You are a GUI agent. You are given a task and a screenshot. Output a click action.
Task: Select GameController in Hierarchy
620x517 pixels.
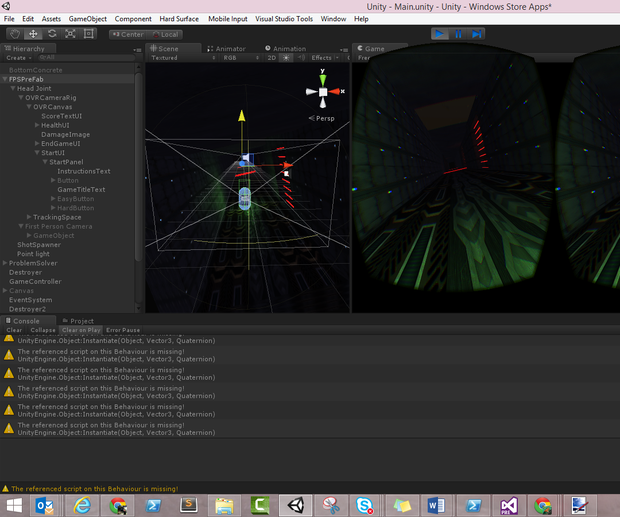point(35,281)
